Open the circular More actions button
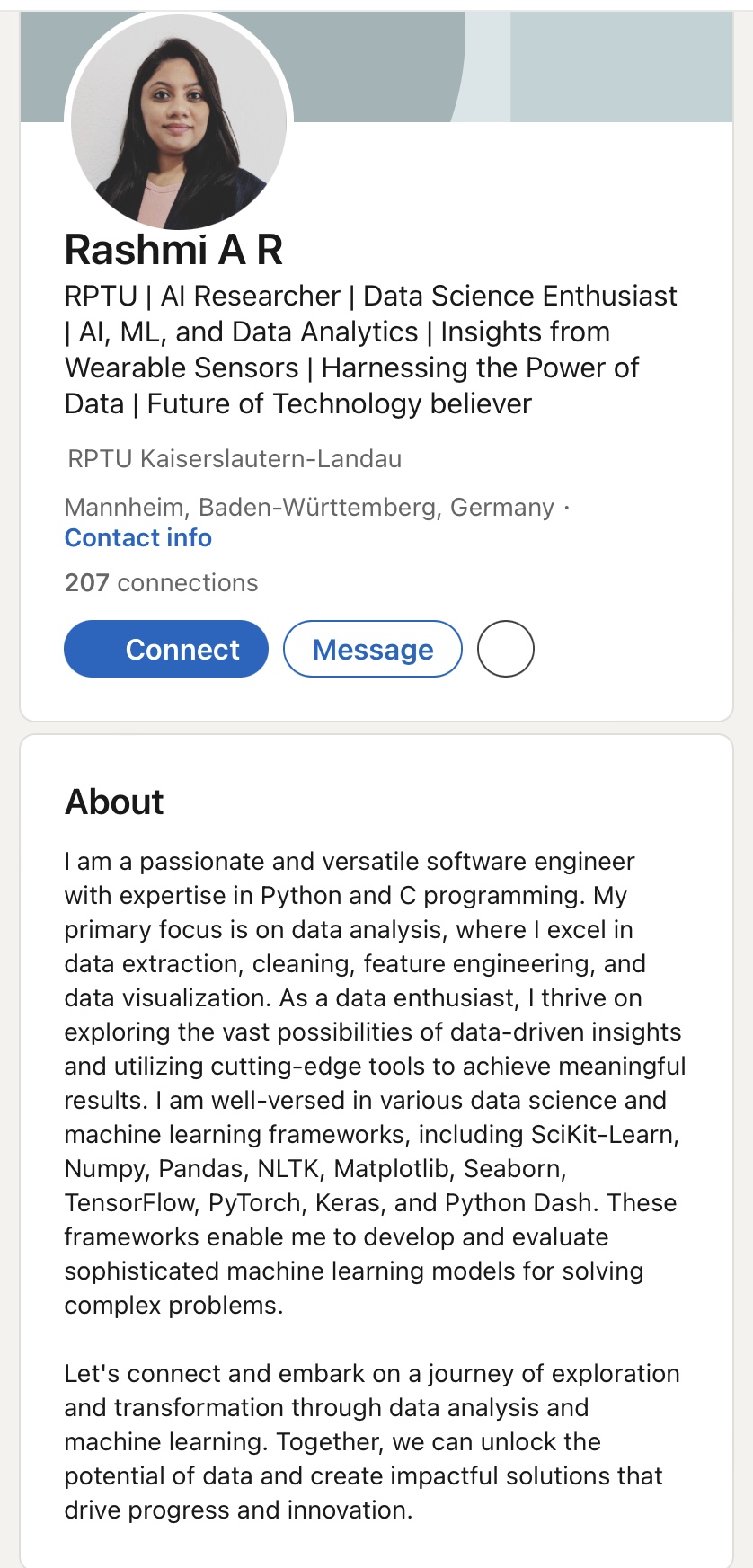 click(505, 649)
